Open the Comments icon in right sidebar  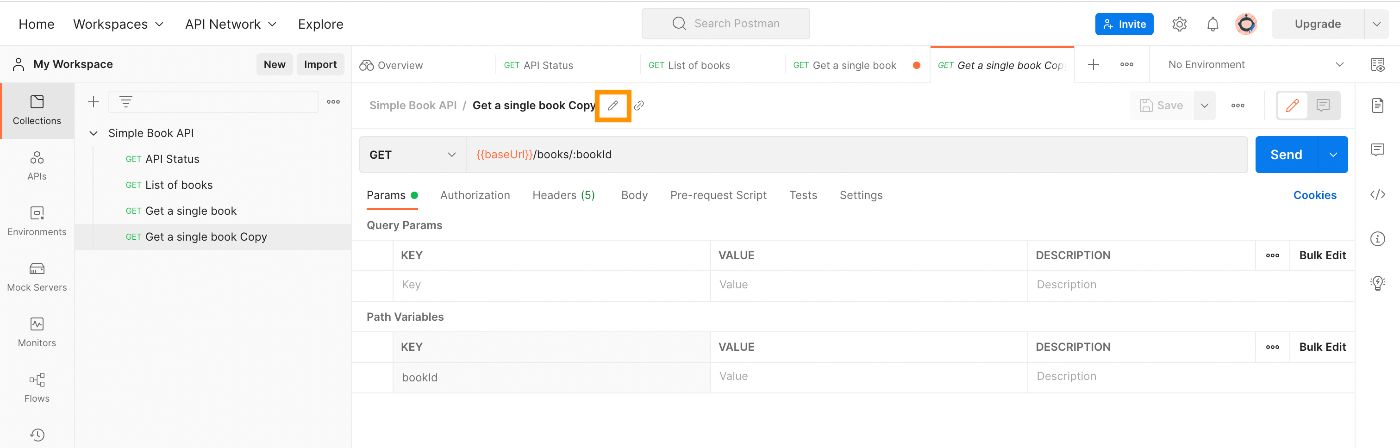point(1378,150)
